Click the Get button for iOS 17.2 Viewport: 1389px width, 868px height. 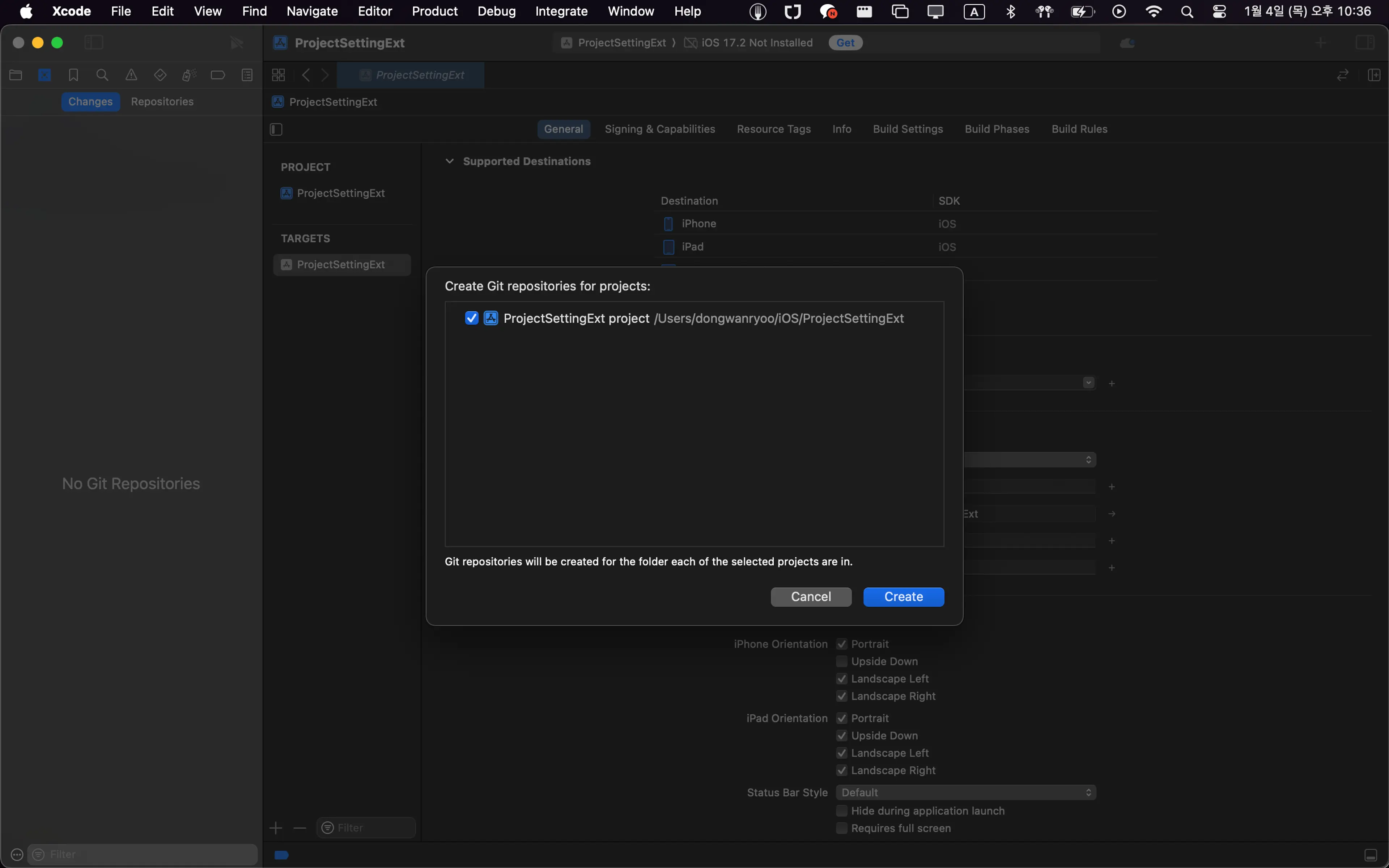[x=845, y=42]
